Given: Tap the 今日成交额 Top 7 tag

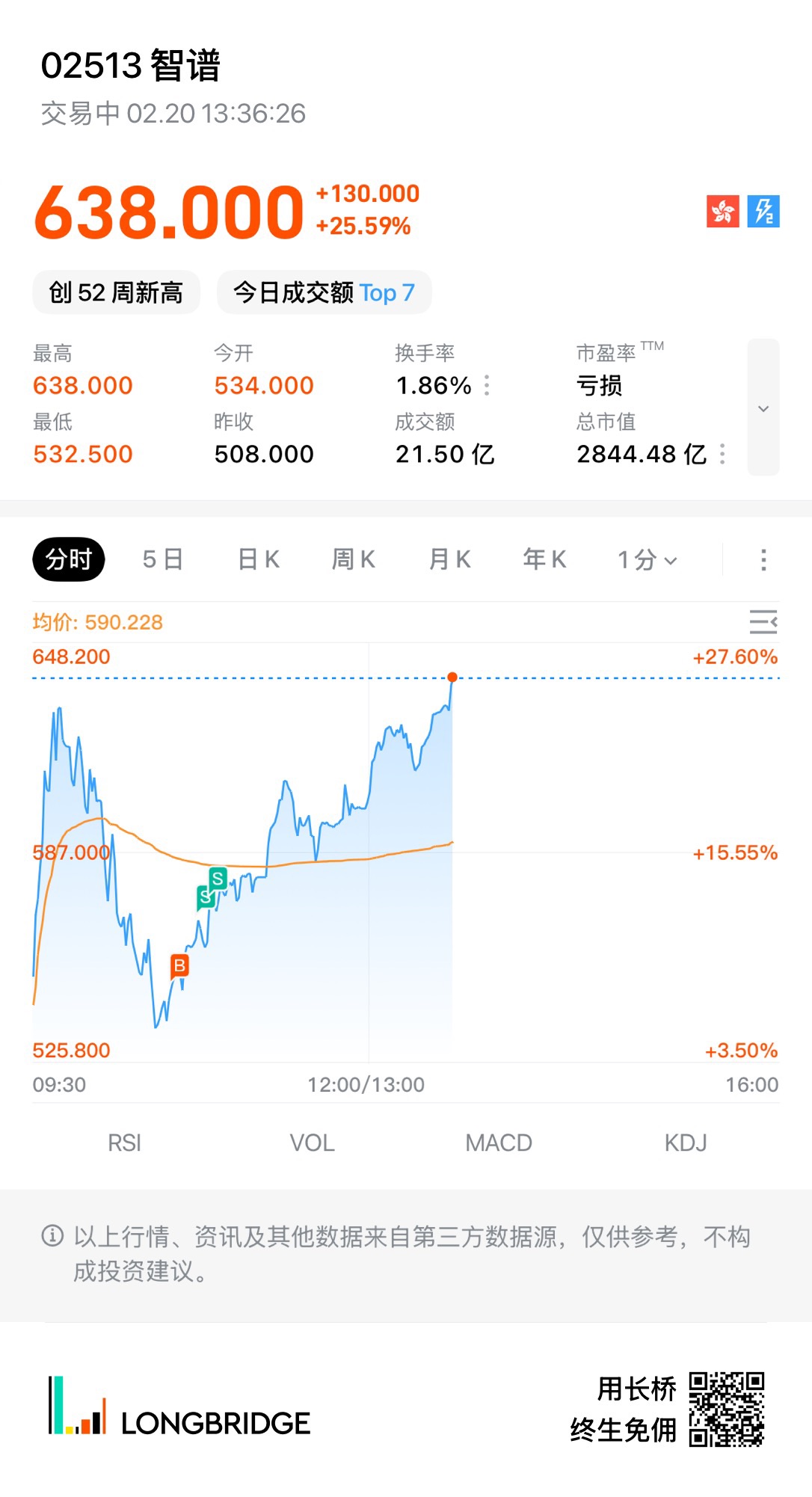Looking at the screenshot, I should tap(324, 292).
